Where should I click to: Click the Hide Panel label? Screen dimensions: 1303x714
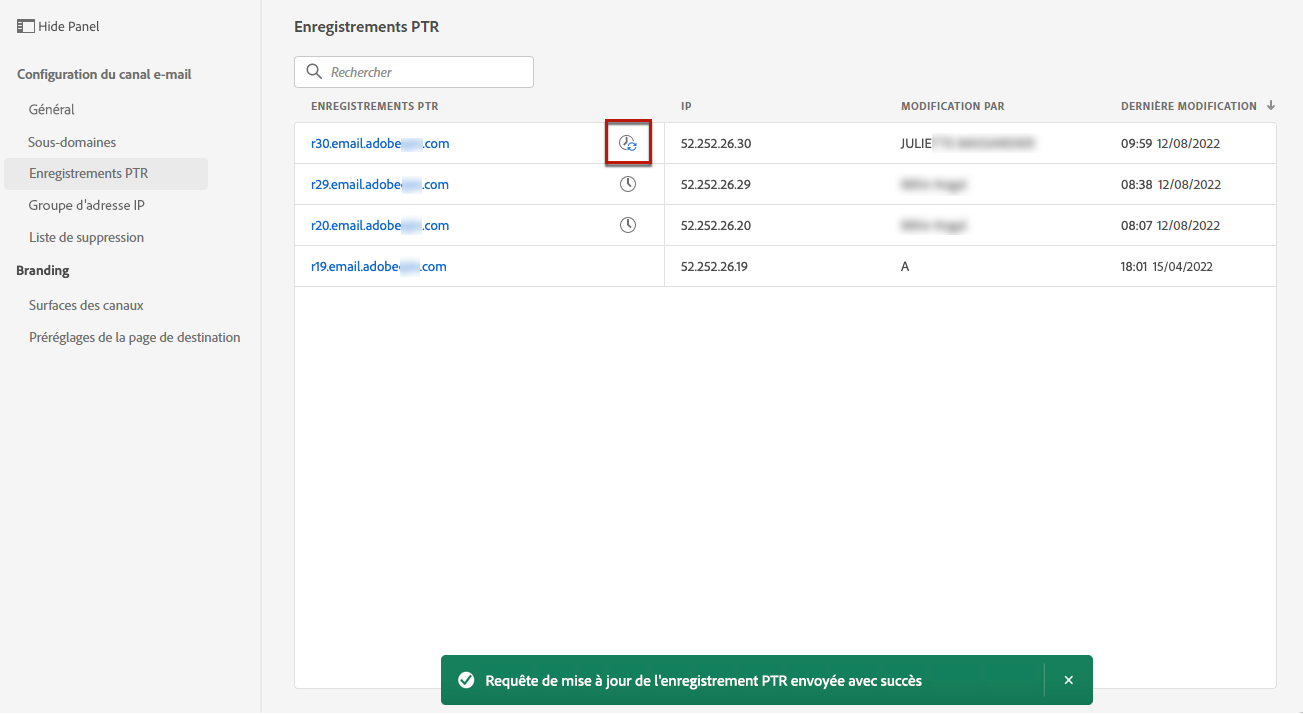(69, 27)
